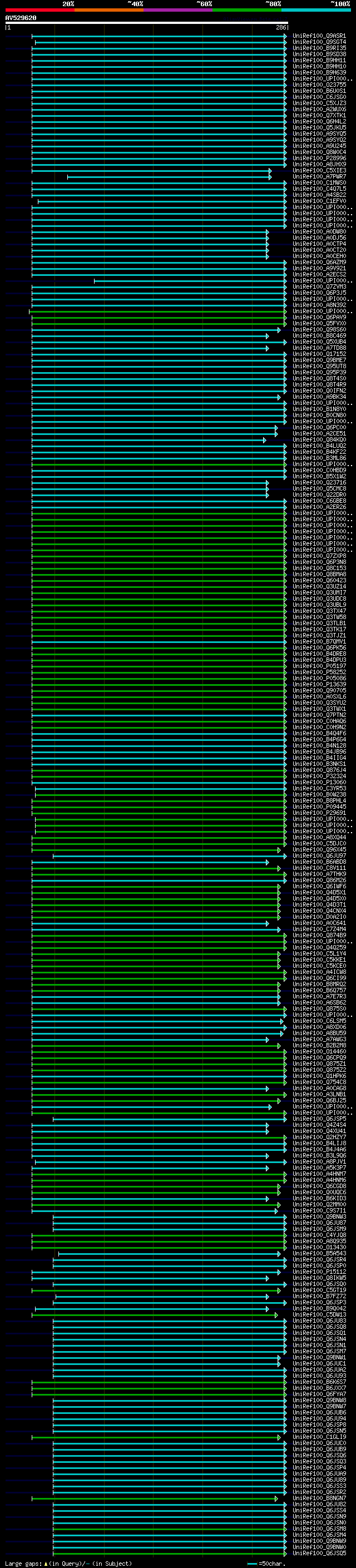The image size is (356, 1568).
Task: Select hit label UniRef100_B4Q4F6
Action: 319,734
